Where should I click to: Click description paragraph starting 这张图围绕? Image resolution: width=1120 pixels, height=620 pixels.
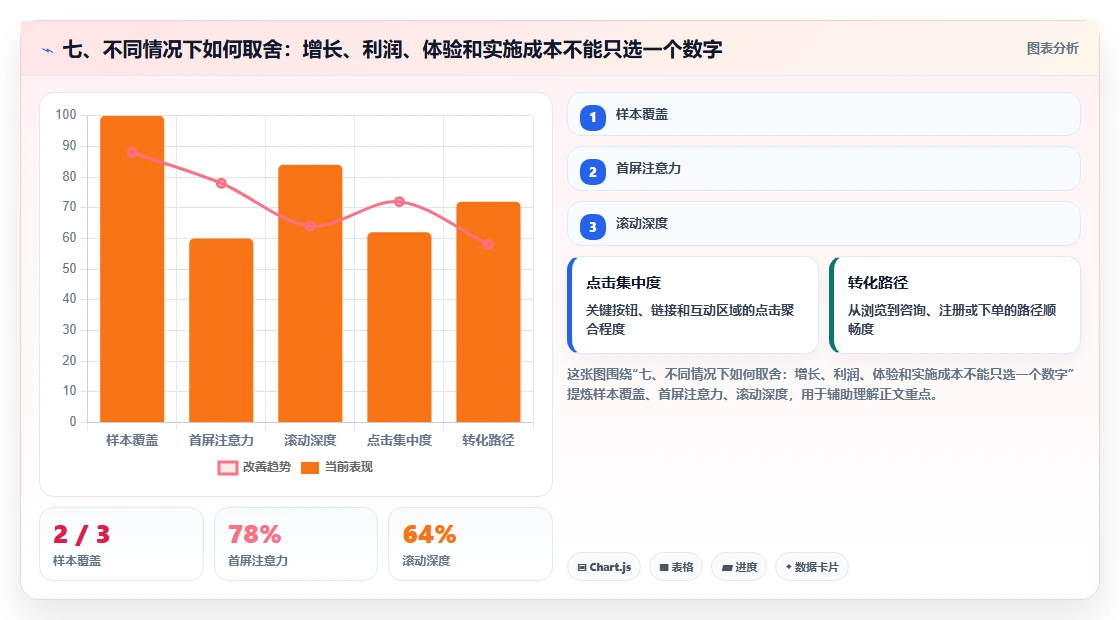coord(821,384)
